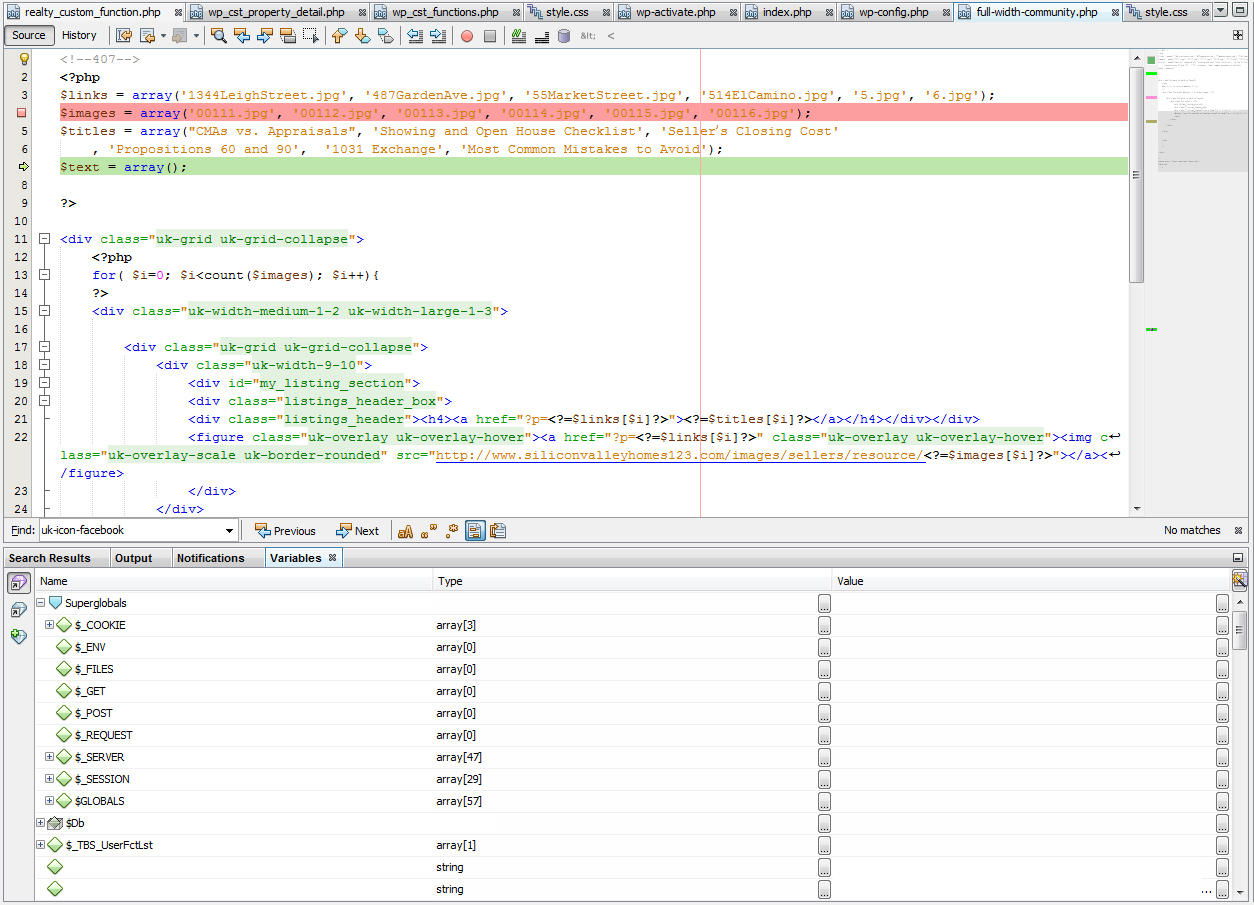Image resolution: width=1254 pixels, height=905 pixels.
Task: Click the vertical scrollbar of the code editor
Action: click(1135, 175)
